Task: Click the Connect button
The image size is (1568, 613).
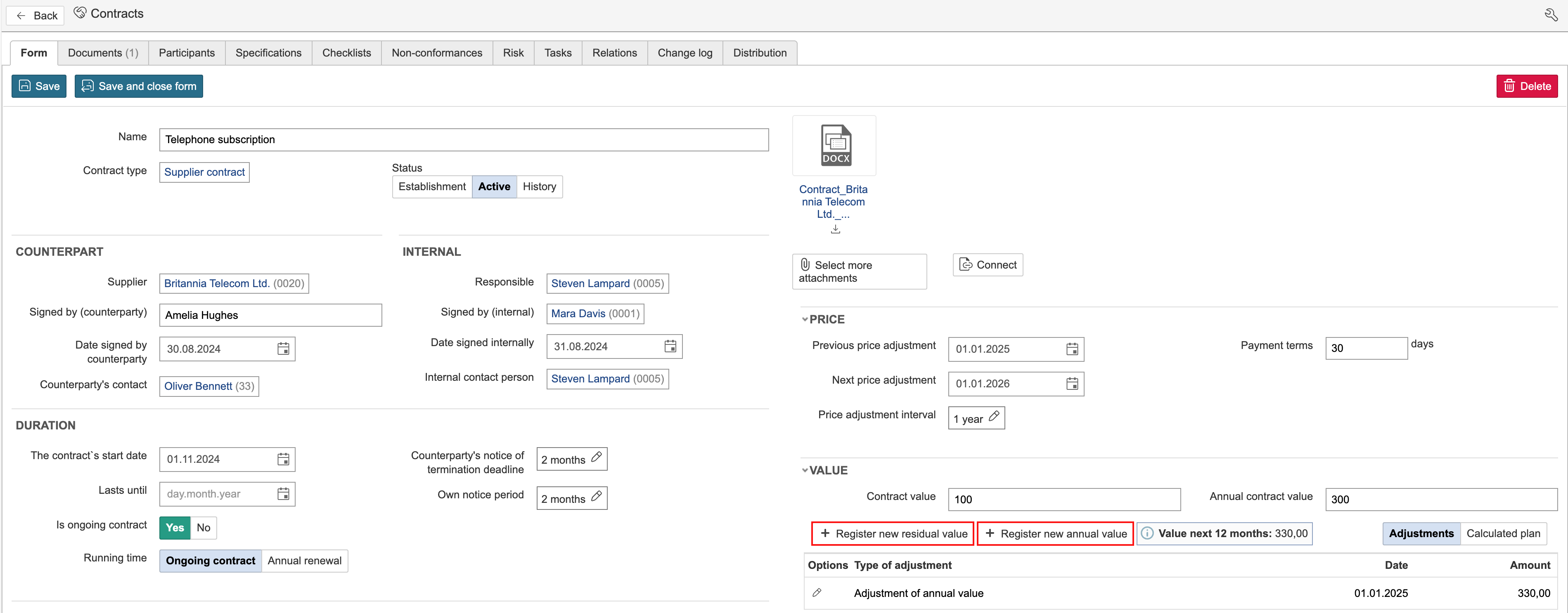Action: pyautogui.click(x=988, y=264)
